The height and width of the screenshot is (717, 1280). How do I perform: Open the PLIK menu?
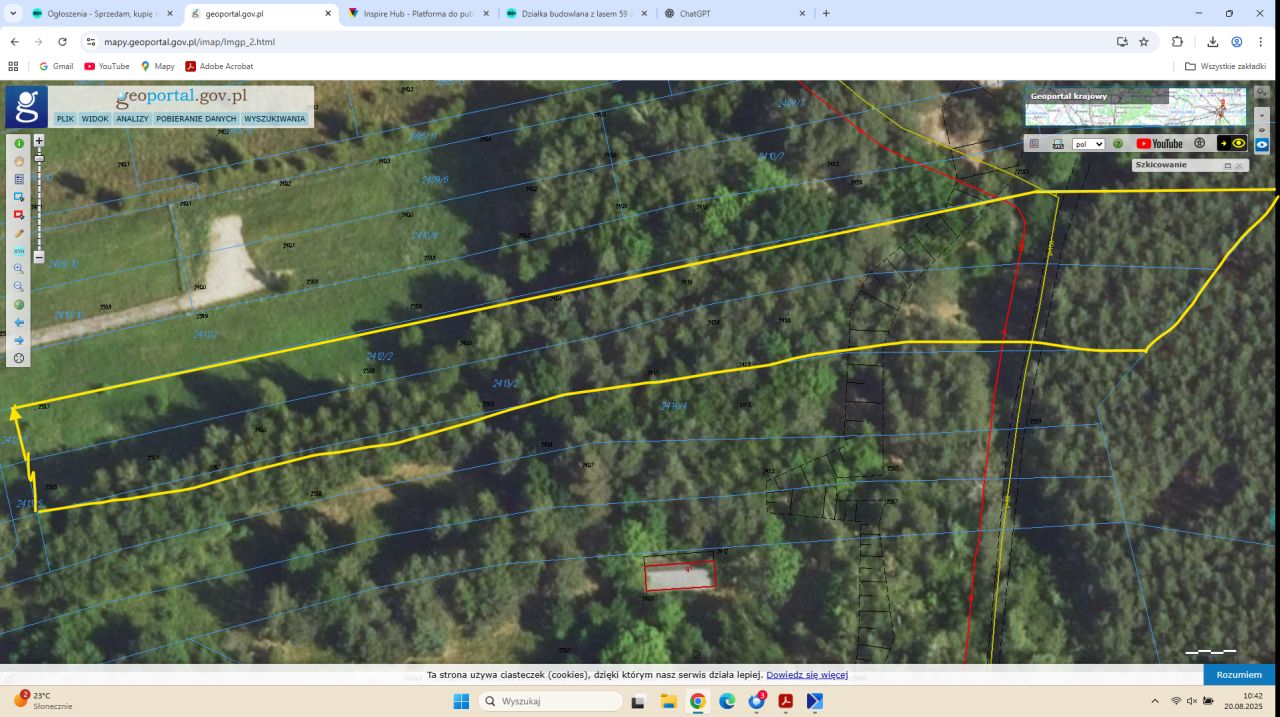65,118
